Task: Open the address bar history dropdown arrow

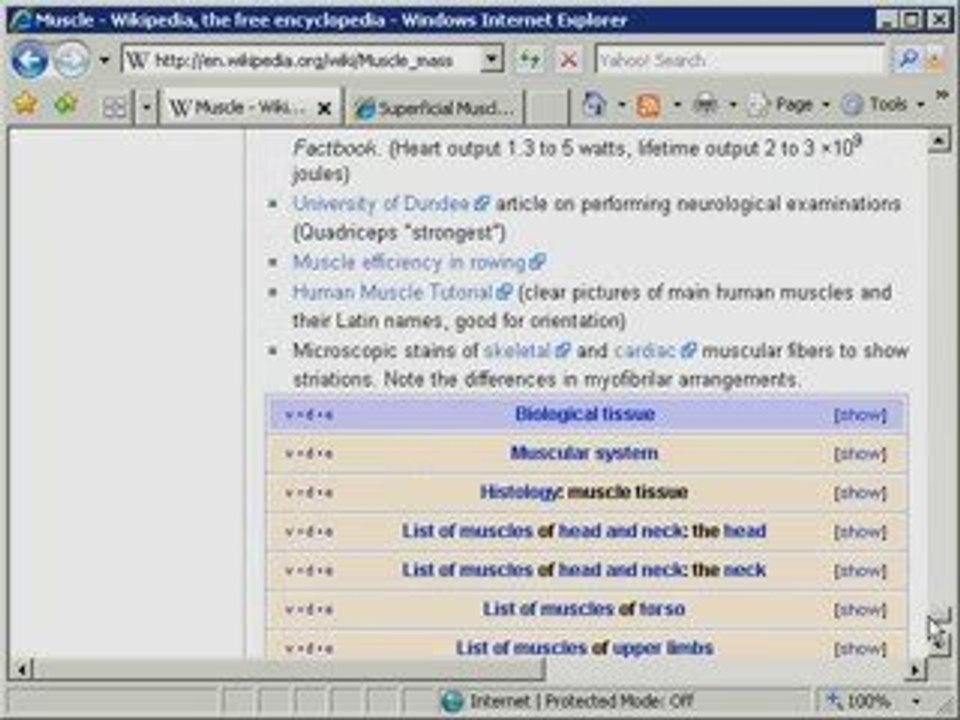Action: pos(492,60)
